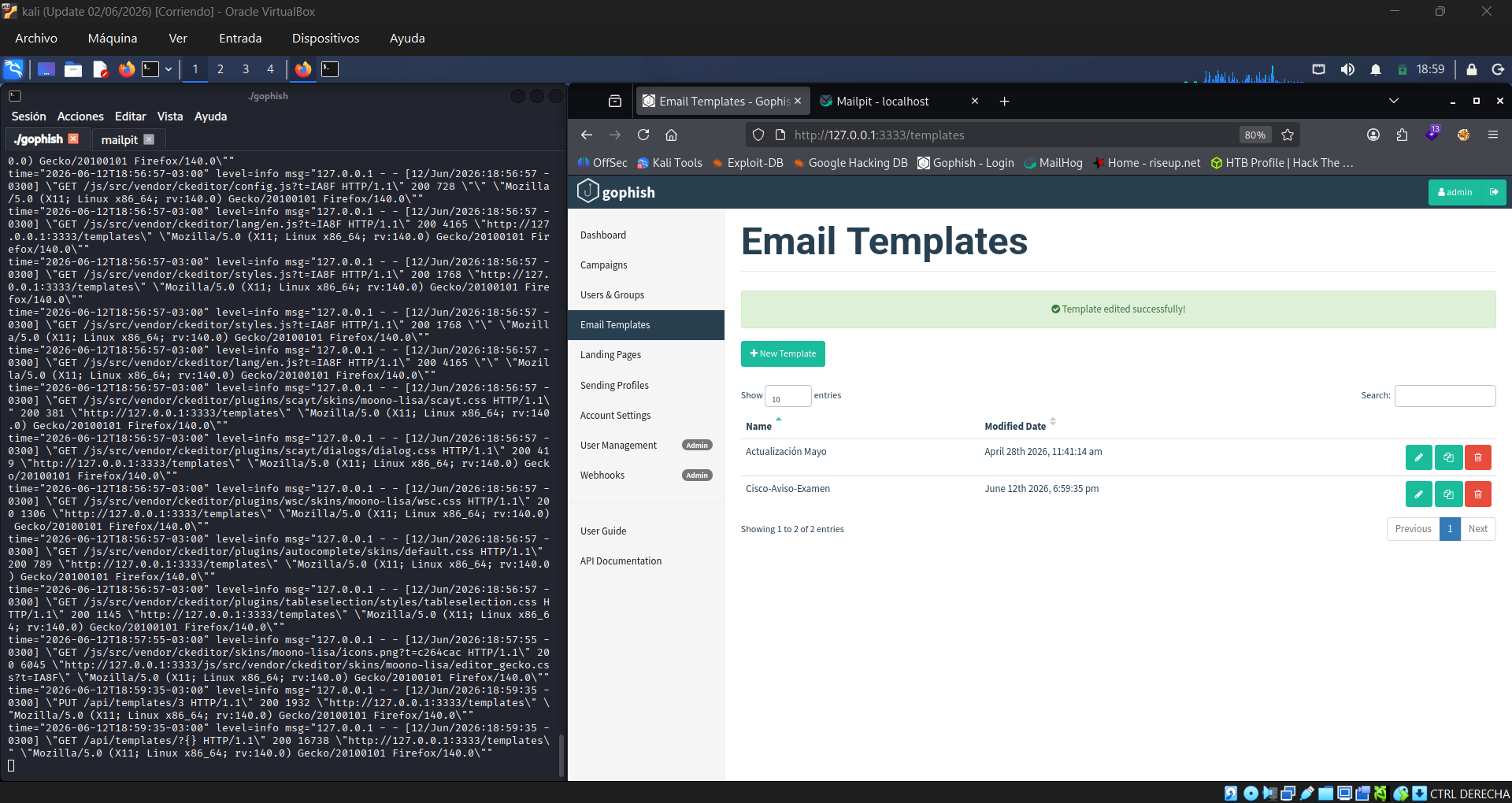Focus the templates Search field
Image resolution: width=1512 pixels, height=803 pixels.
1445,396
